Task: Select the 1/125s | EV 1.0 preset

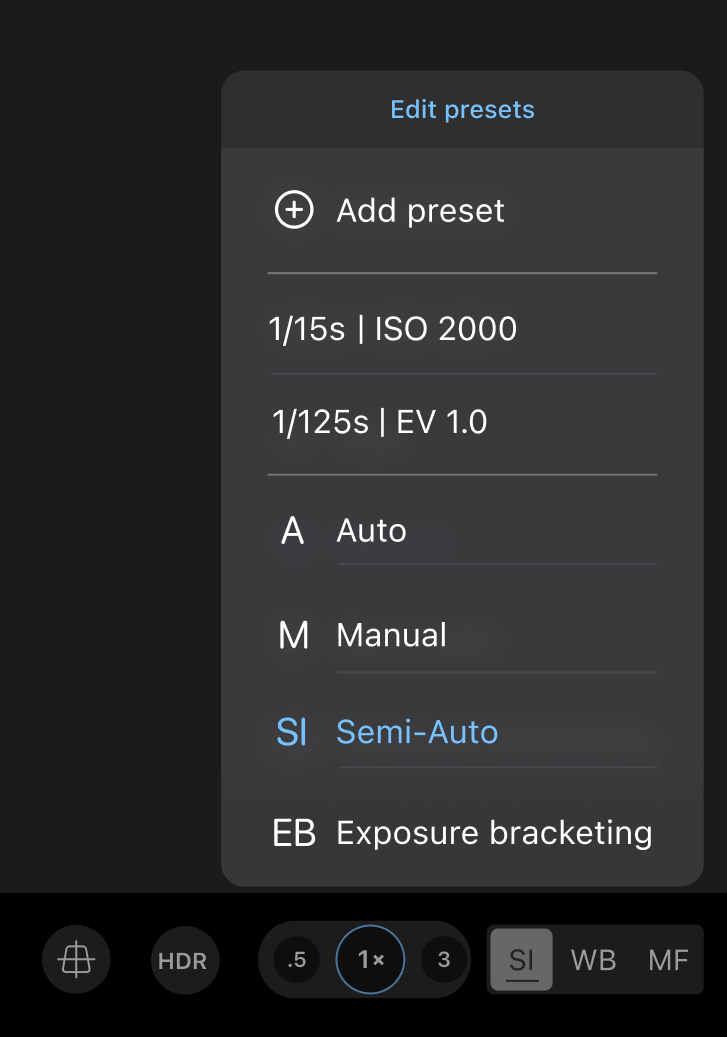Action: (x=378, y=421)
